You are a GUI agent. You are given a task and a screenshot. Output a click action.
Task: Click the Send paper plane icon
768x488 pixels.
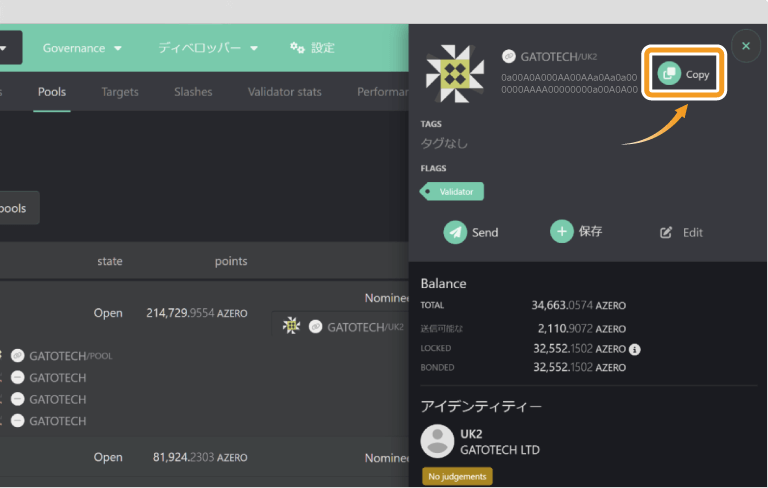pyautogui.click(x=455, y=232)
